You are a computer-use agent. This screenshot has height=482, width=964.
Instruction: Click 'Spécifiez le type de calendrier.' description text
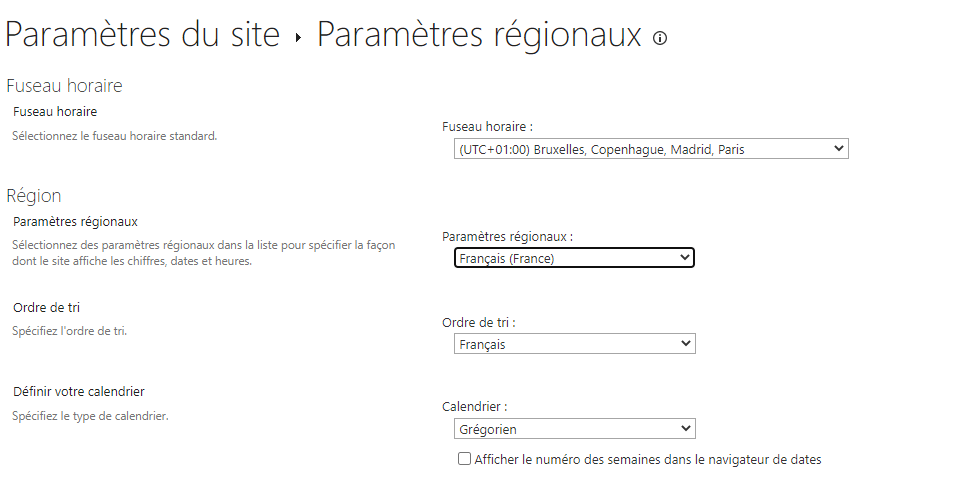90,416
